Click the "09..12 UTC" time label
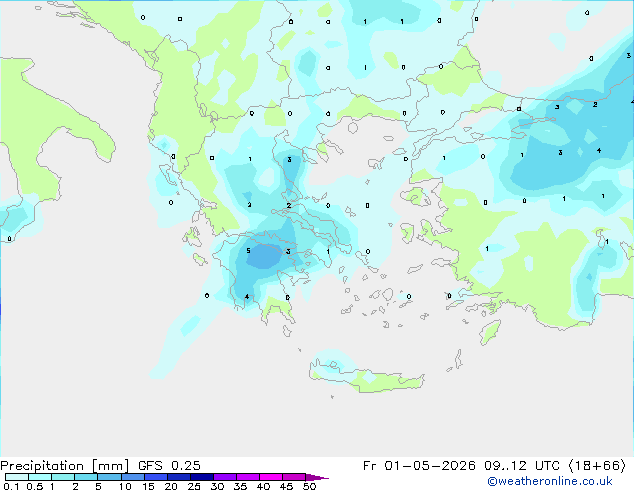The height and width of the screenshot is (490, 634). pyautogui.click(x=522, y=466)
